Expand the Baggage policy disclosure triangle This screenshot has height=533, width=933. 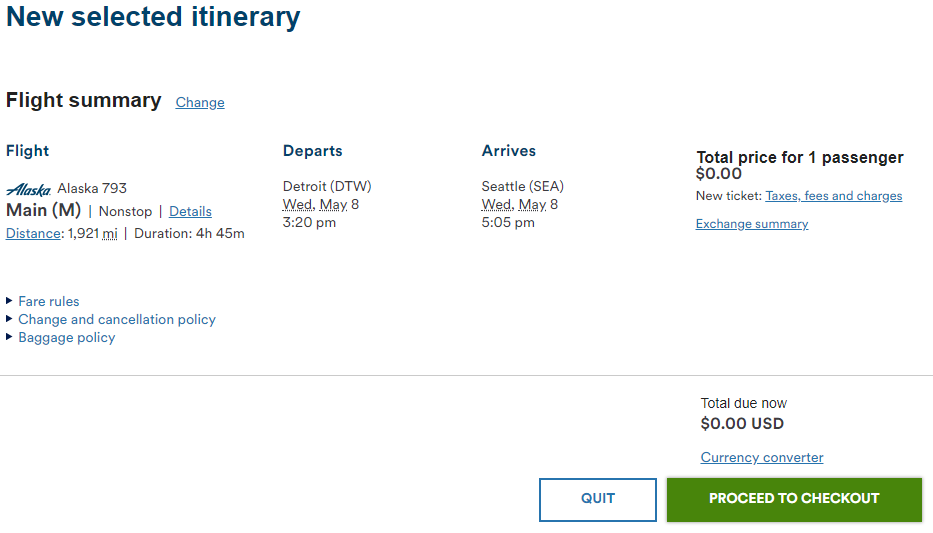9,337
